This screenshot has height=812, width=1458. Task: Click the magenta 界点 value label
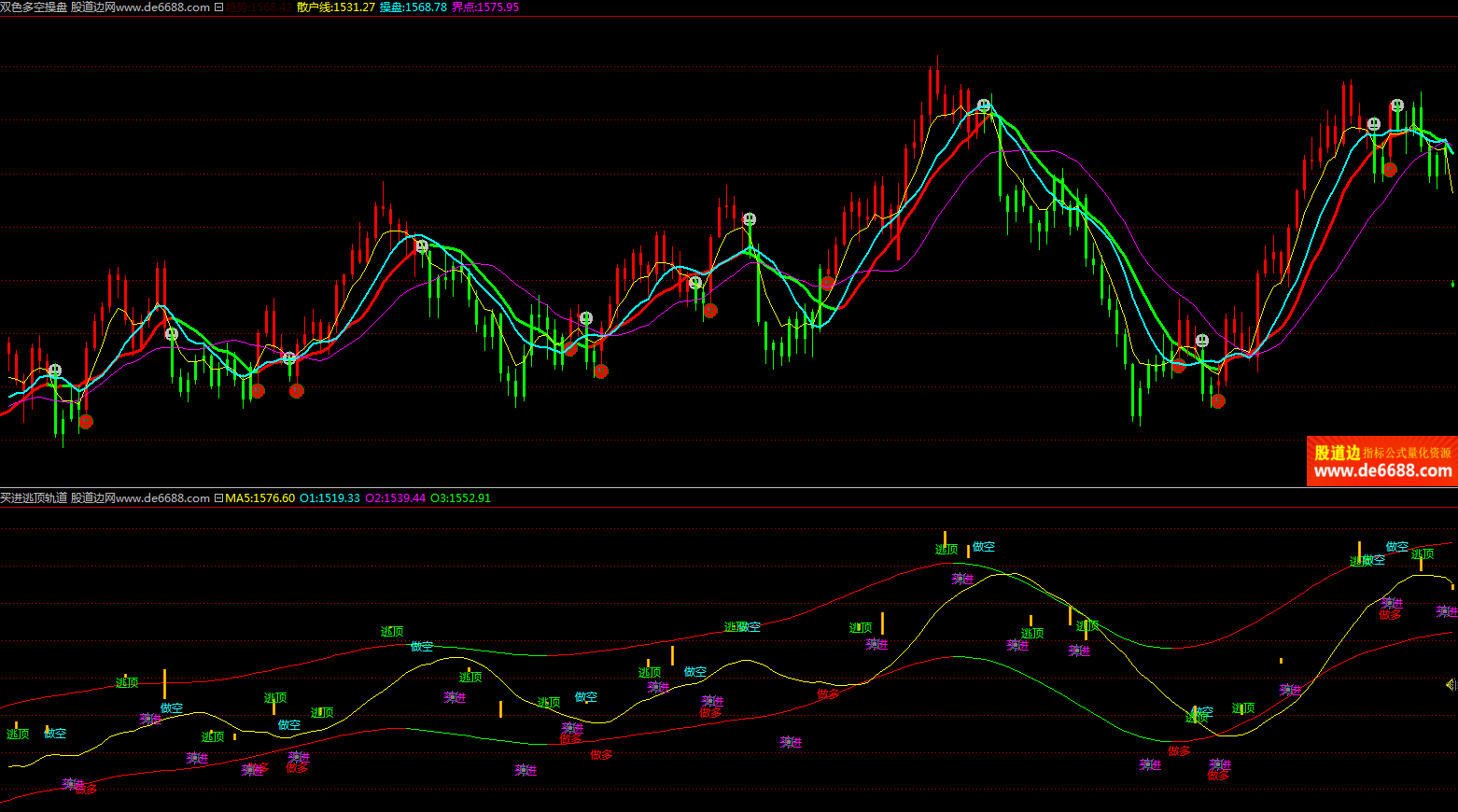point(484,7)
